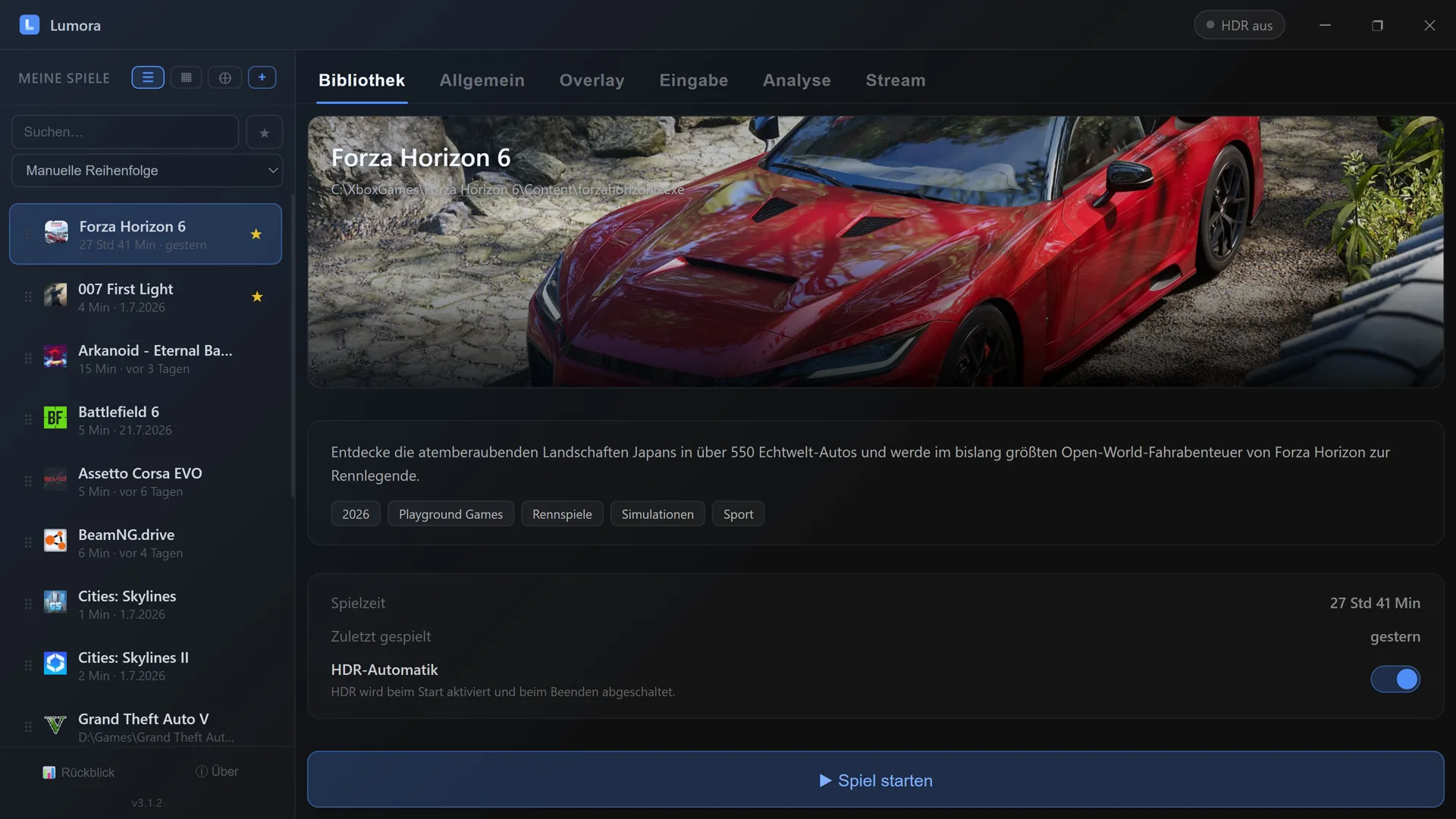Open the Overlay tab
The width and height of the screenshot is (1456, 819).
coord(592,80)
